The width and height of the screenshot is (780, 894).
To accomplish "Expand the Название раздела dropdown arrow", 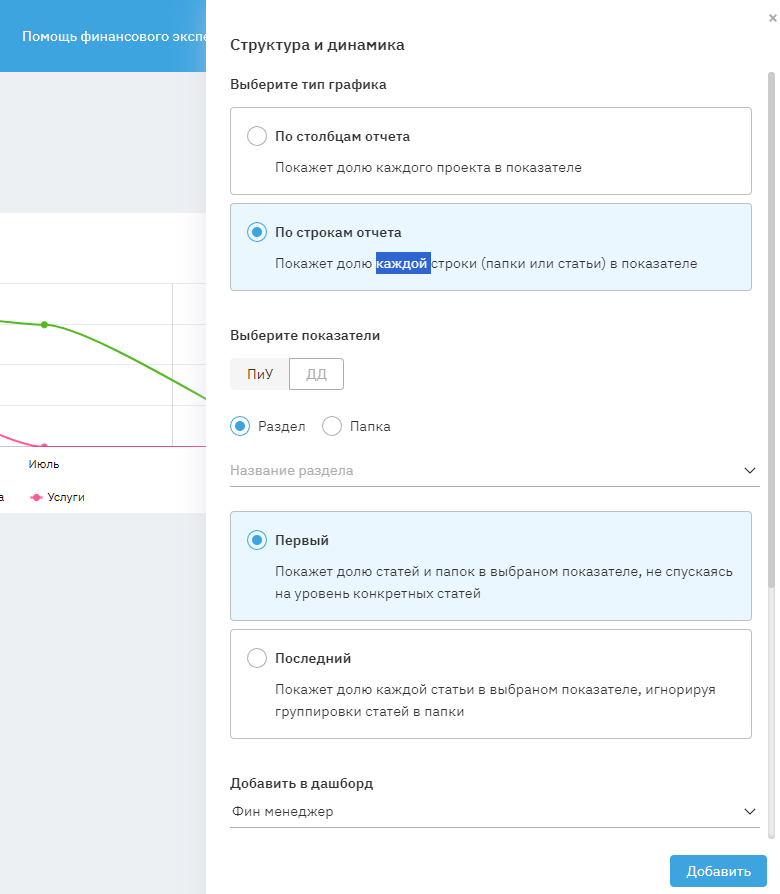I will click(x=750, y=470).
